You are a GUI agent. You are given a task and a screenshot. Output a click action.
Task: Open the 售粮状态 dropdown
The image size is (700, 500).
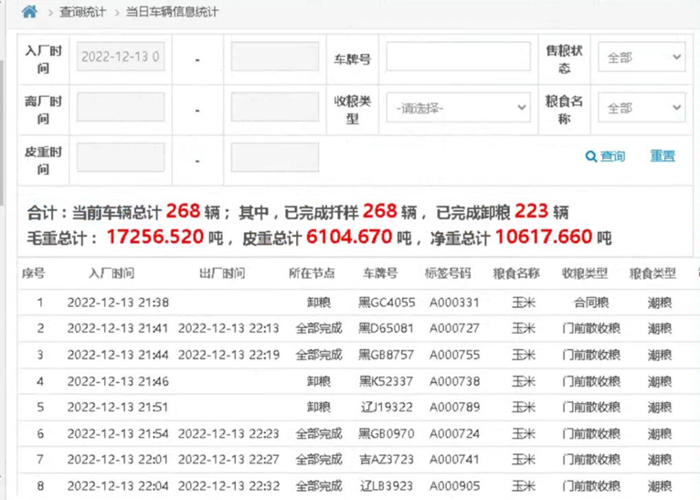(642, 57)
